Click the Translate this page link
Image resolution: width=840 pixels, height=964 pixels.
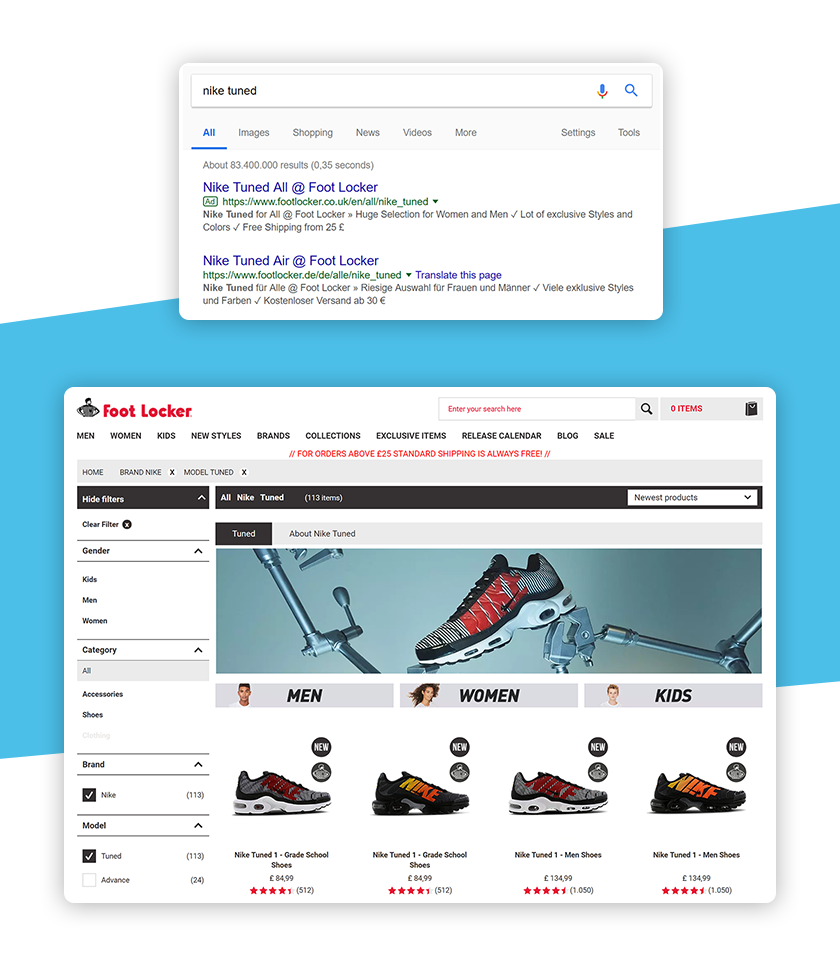[458, 275]
